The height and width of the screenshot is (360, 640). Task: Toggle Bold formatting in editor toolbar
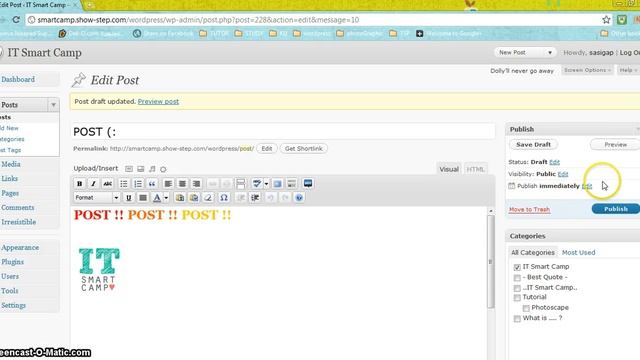tap(80, 184)
